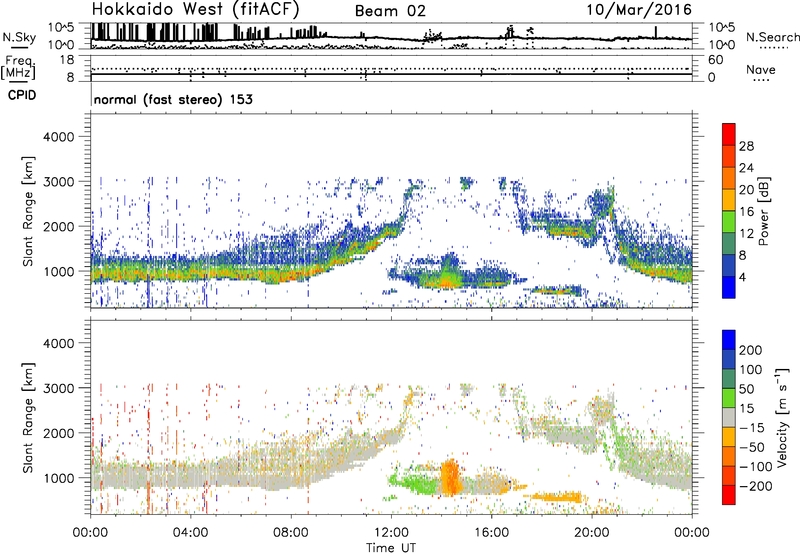Click the '200' tick on the Velocity scale
The image size is (800, 554).
tap(751, 350)
